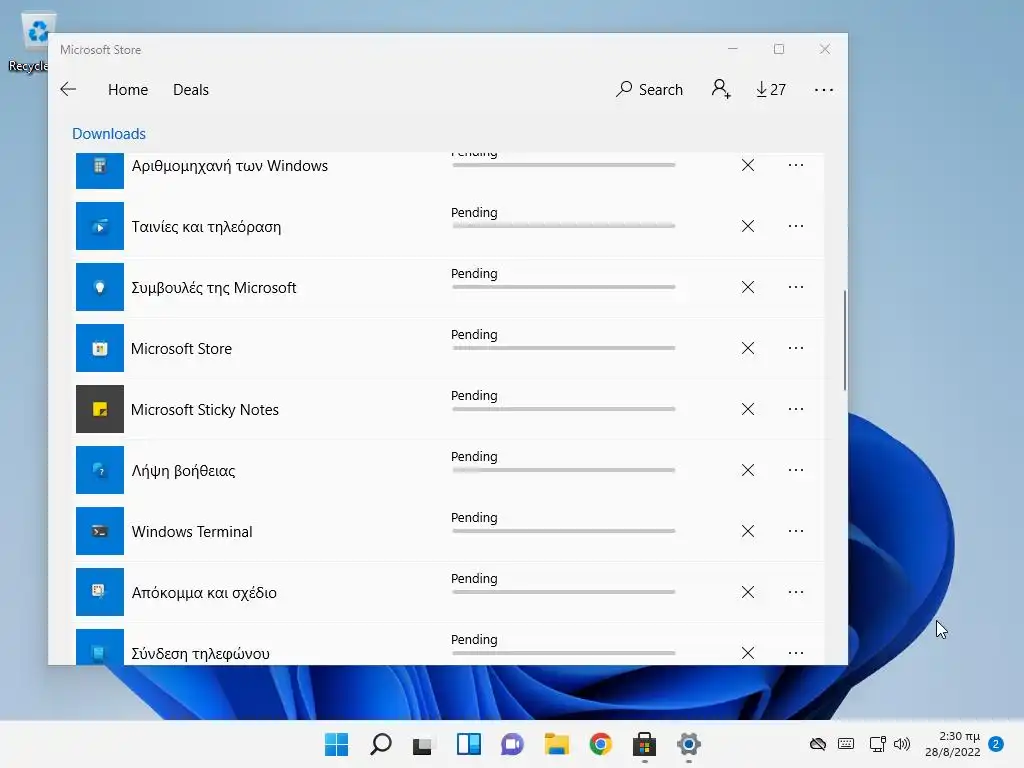The height and width of the screenshot is (768, 1024).
Task: Click Microsoft Store row progress bar
Action: [x=563, y=348]
